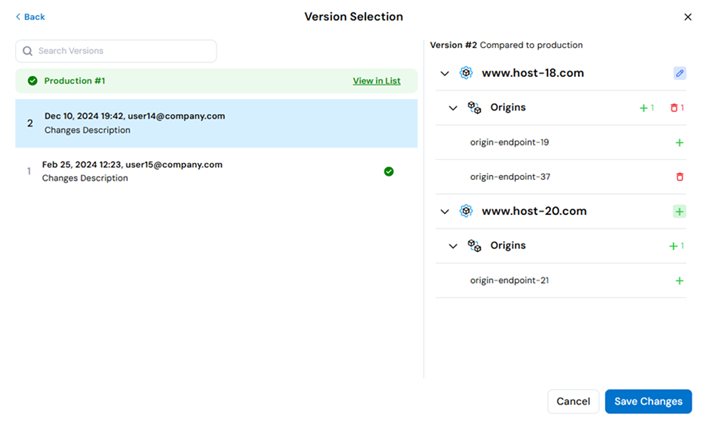The width and height of the screenshot is (710, 422).
Task: Collapse the www.host-20.com section
Action: 445,211
